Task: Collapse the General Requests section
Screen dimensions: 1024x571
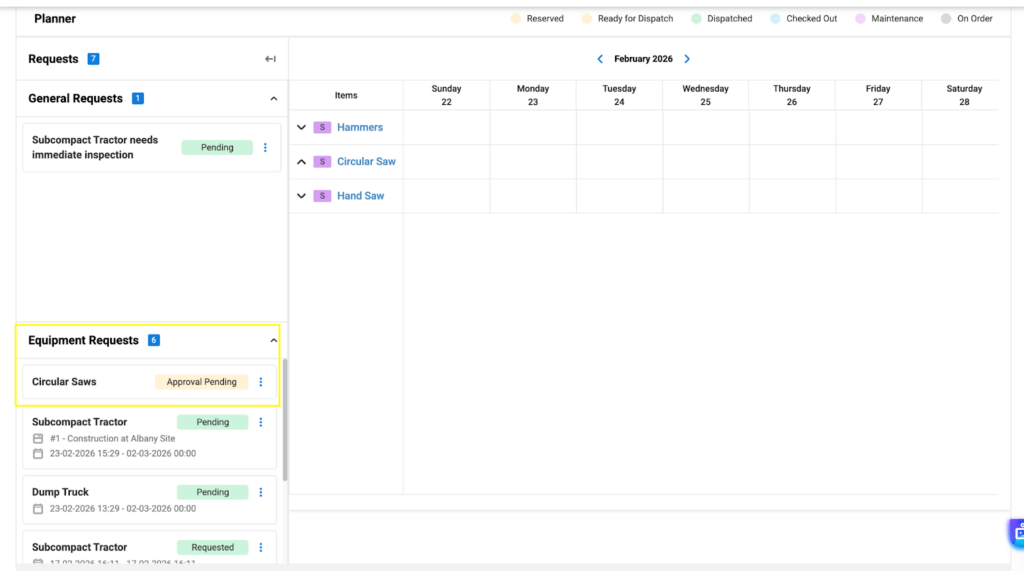Action: point(274,99)
